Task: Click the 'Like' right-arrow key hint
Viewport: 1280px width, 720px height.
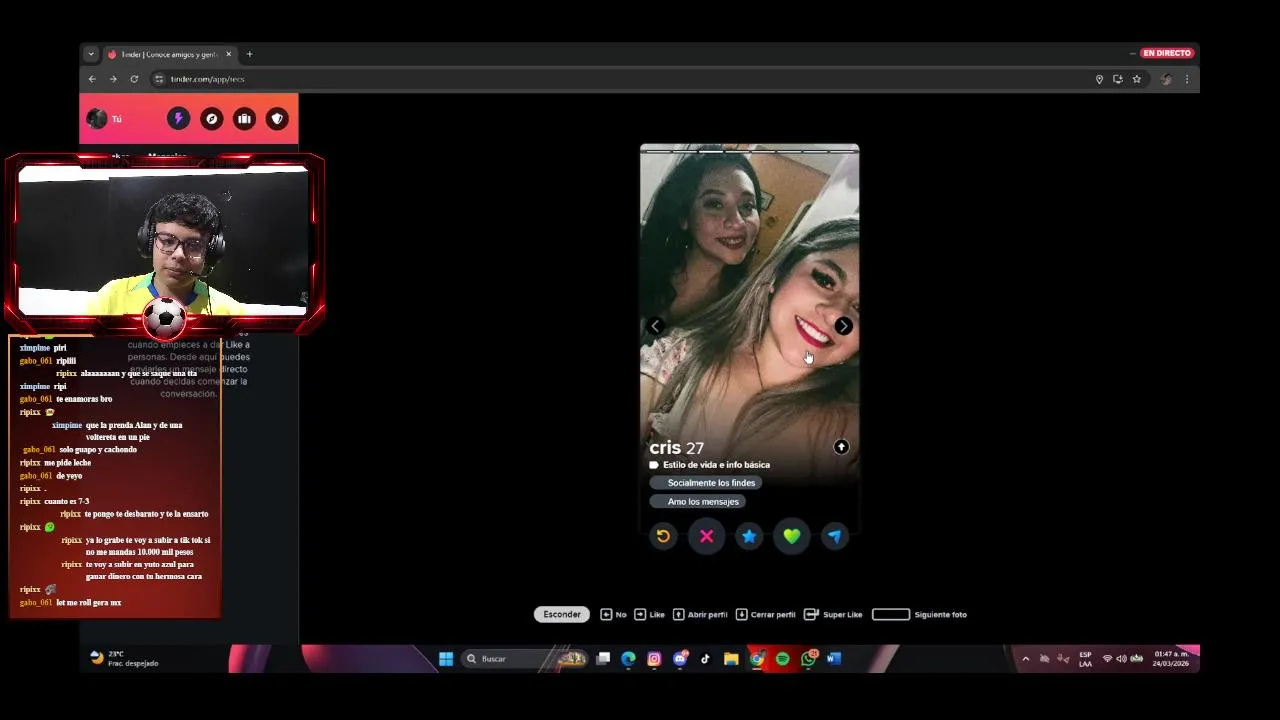Action: [649, 614]
